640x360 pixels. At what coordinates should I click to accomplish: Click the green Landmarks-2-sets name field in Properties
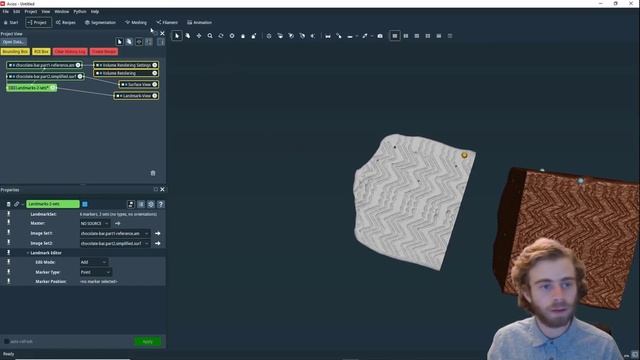pyautogui.click(x=53, y=204)
